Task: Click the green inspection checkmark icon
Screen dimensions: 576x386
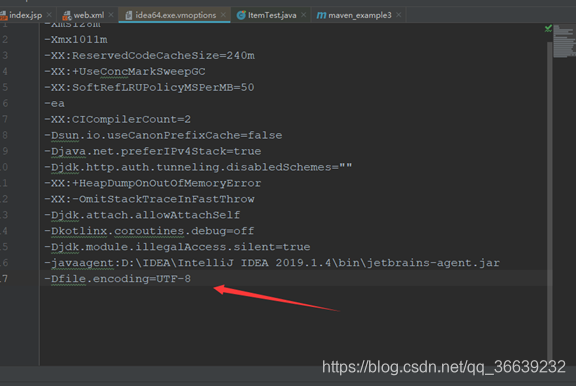Action: pos(548,28)
